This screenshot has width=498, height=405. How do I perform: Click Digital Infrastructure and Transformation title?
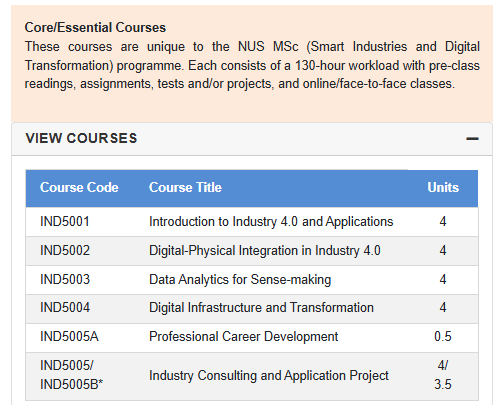point(261,307)
